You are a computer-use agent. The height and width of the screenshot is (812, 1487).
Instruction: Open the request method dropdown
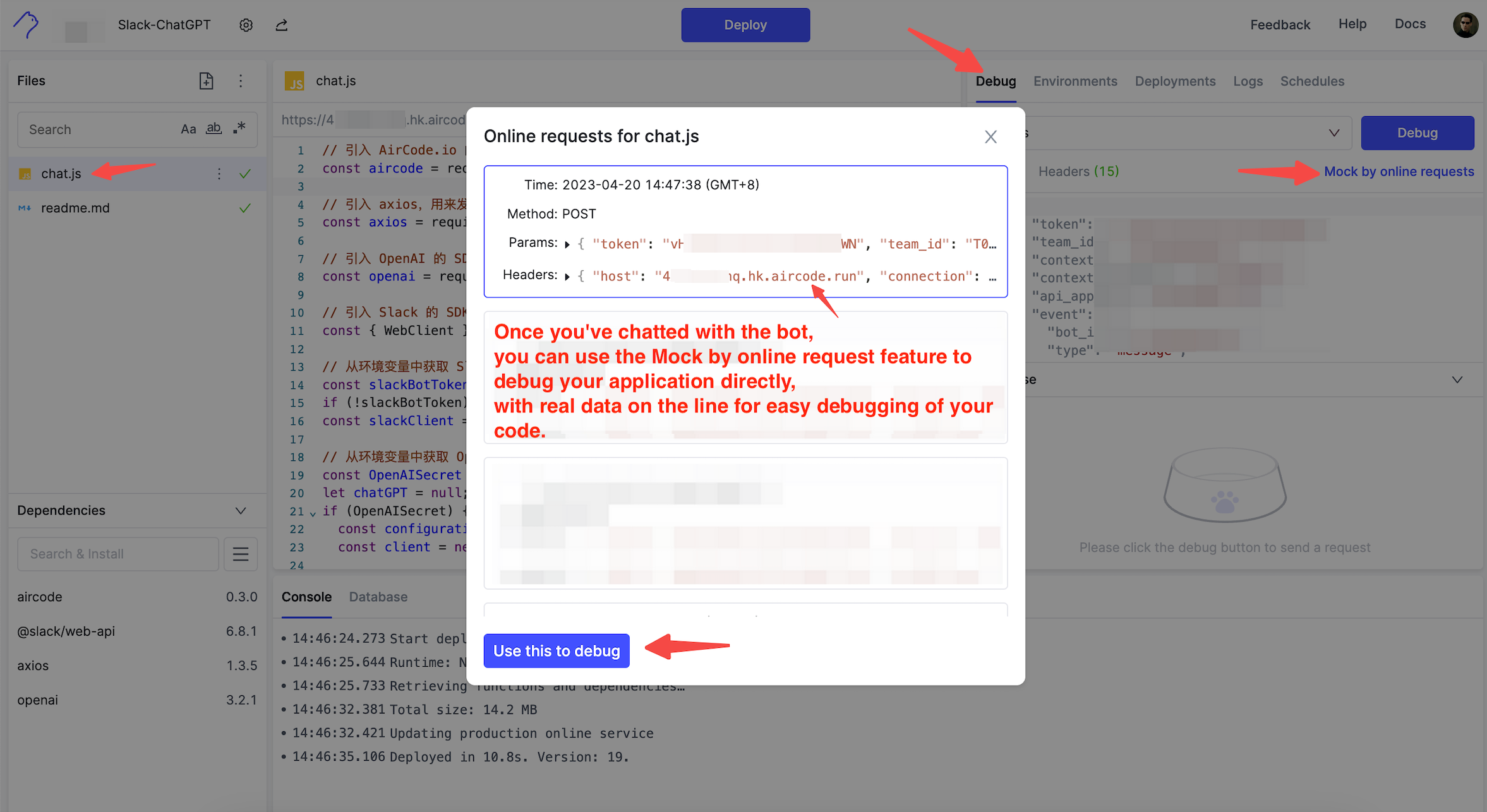tap(1333, 133)
